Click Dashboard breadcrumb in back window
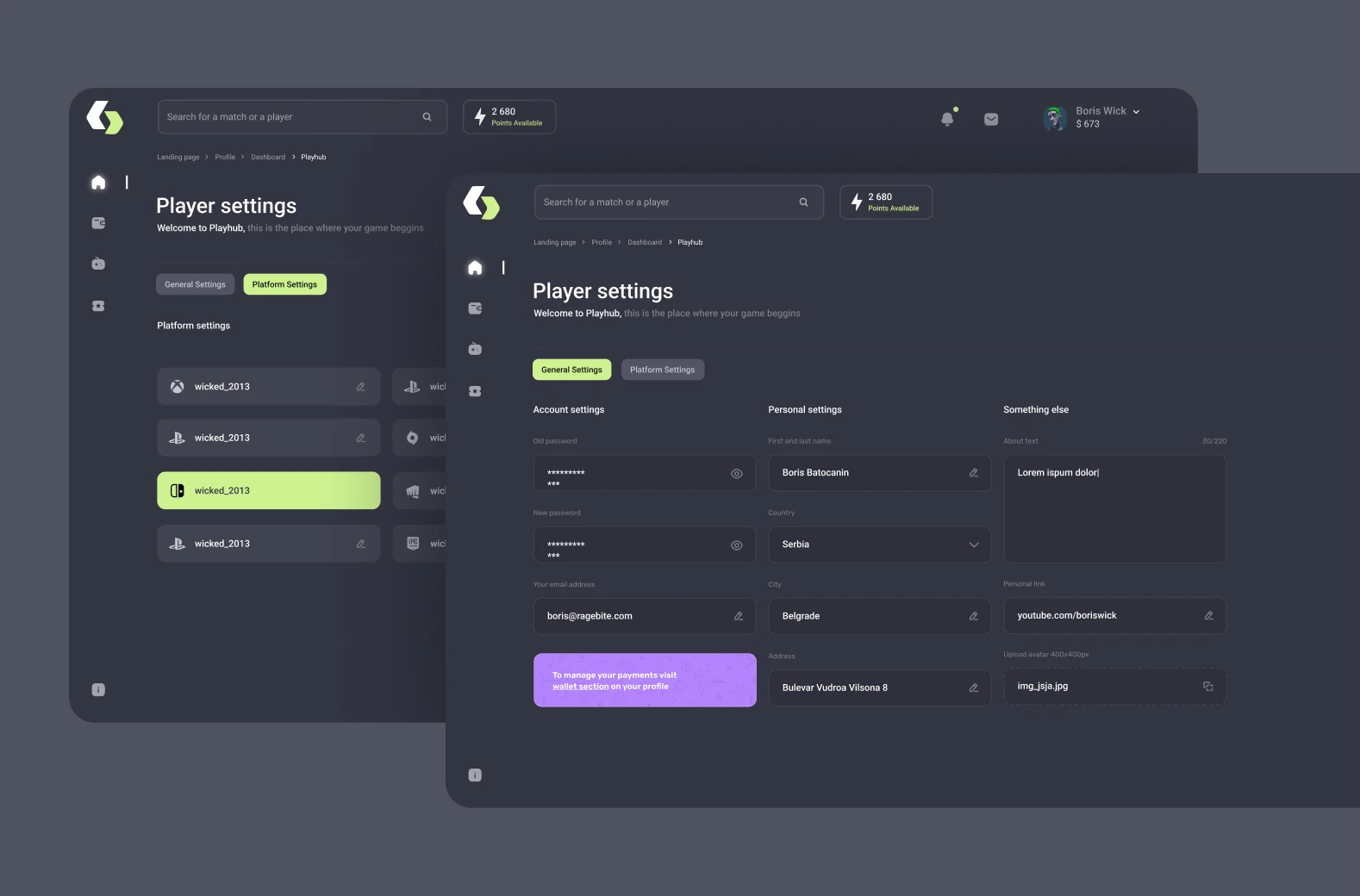 [268, 157]
